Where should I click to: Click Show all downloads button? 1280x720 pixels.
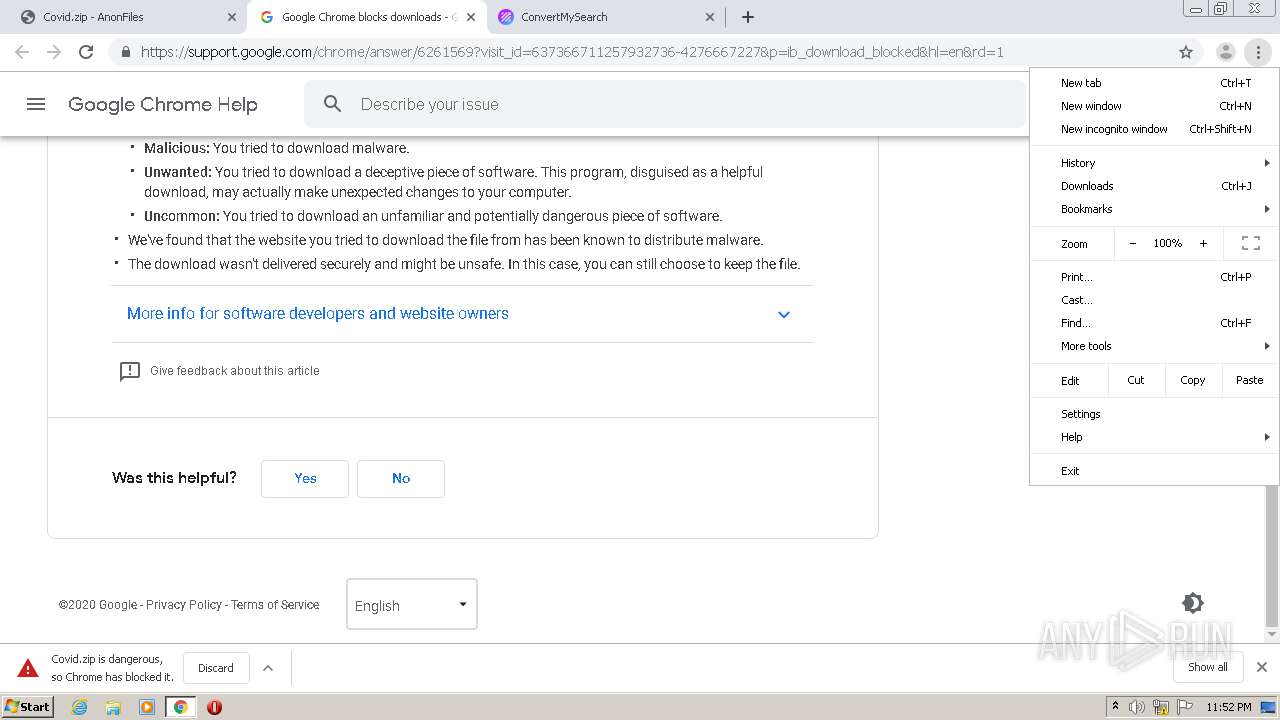click(x=1207, y=667)
